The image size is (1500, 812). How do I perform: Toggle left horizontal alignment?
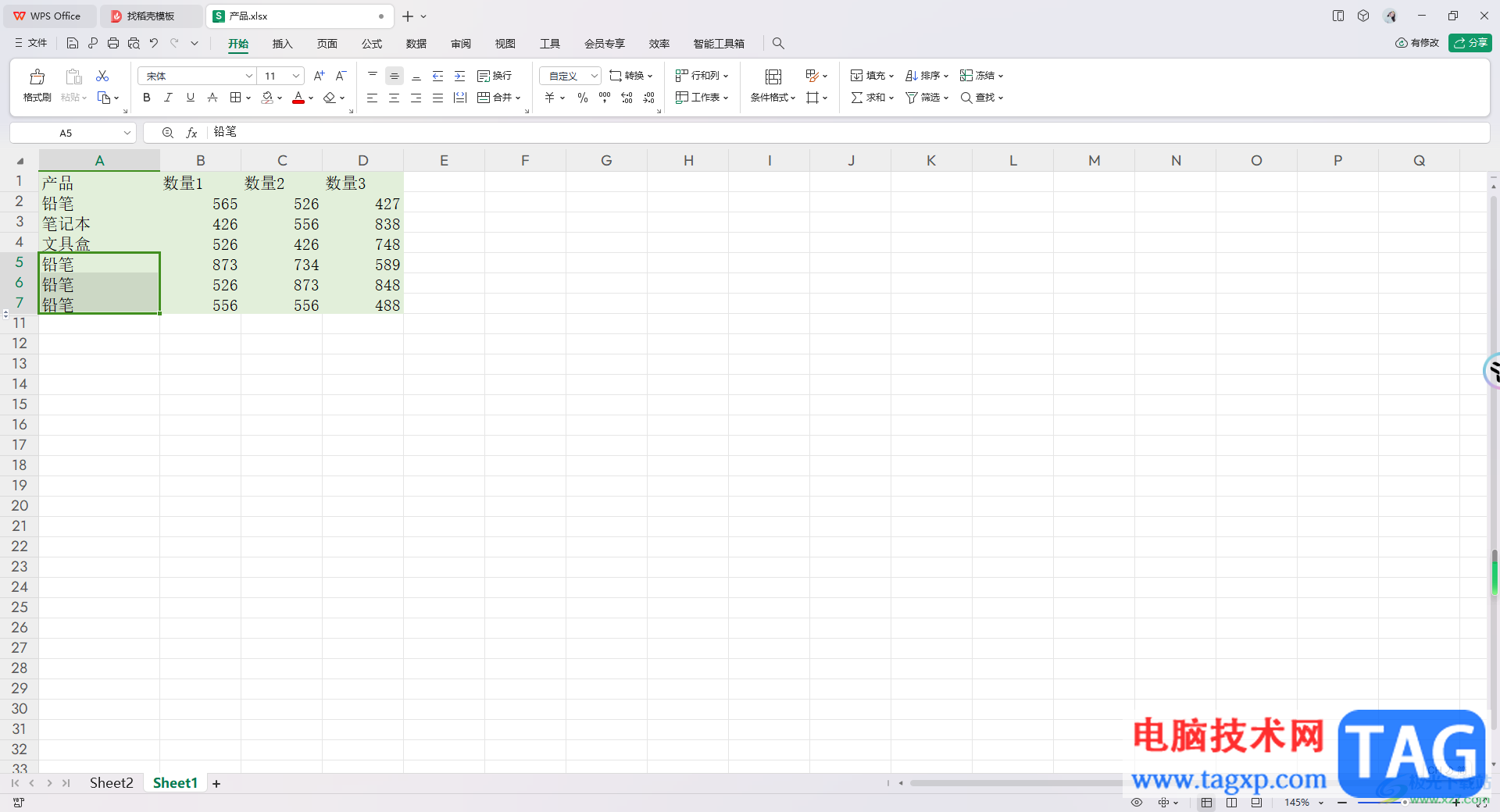[372, 98]
